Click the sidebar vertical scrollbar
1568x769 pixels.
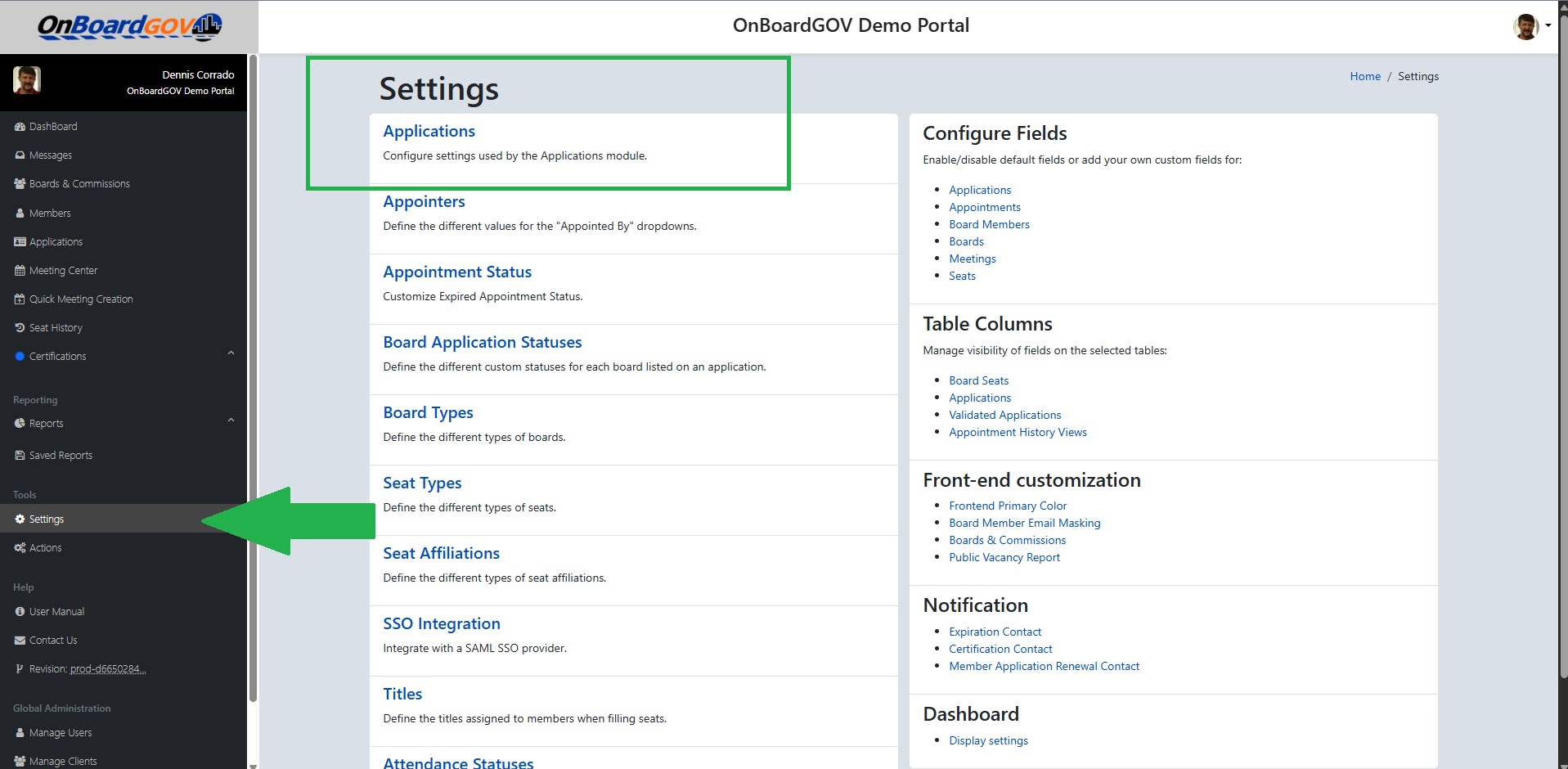point(253,379)
